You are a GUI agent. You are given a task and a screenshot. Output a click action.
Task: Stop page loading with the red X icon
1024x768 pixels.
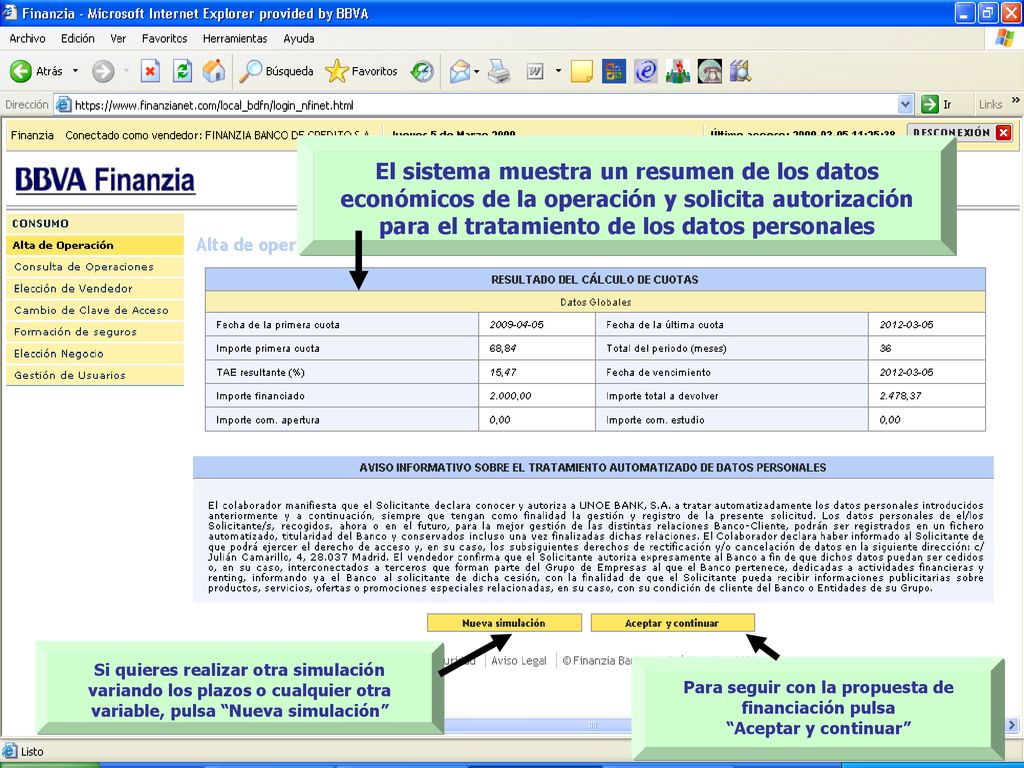(x=150, y=71)
